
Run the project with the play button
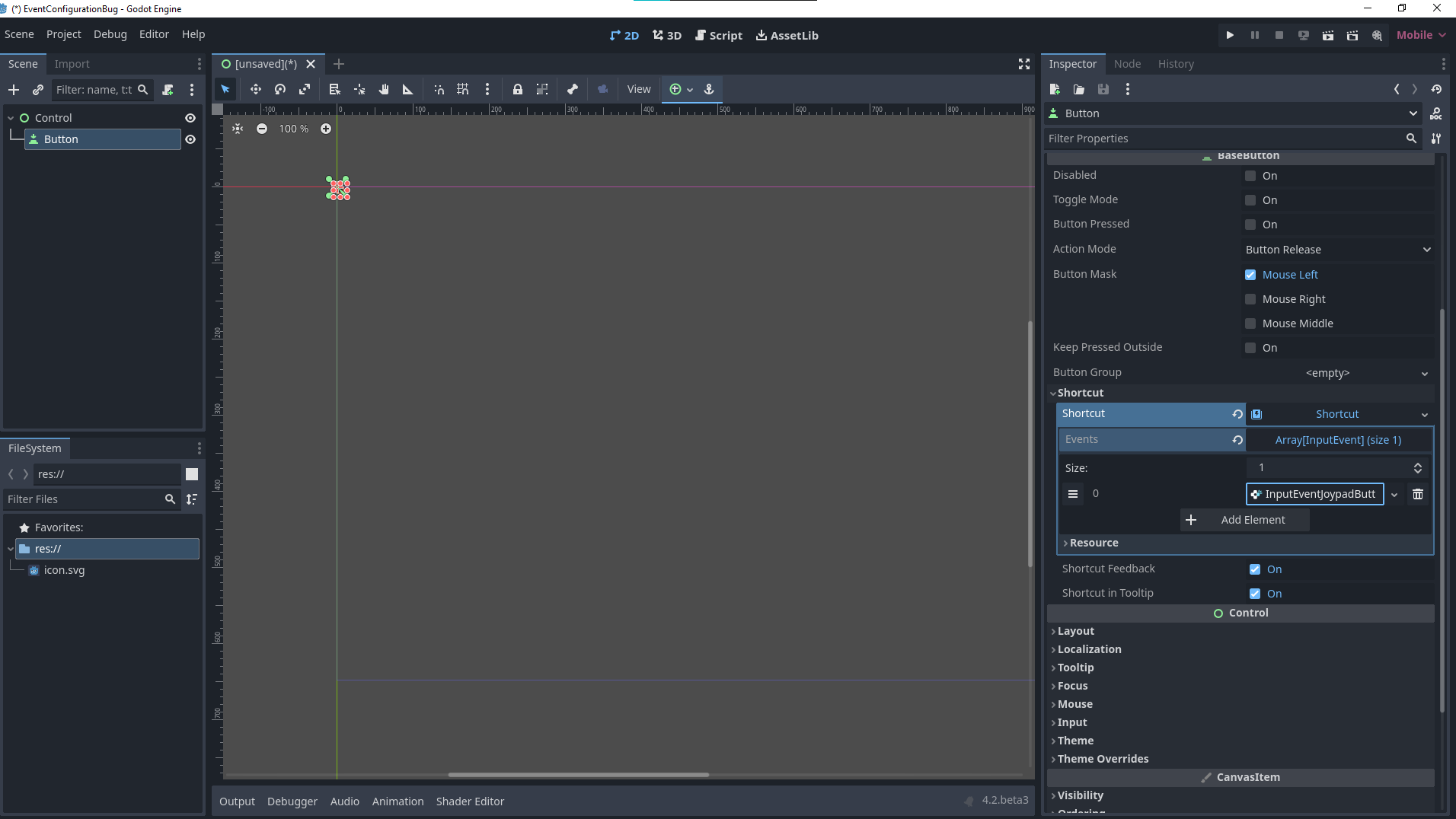[1229, 35]
